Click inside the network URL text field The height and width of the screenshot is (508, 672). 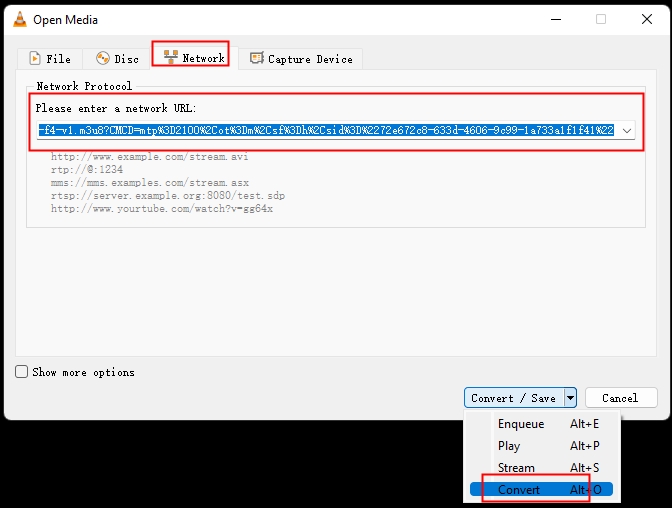(x=325, y=130)
